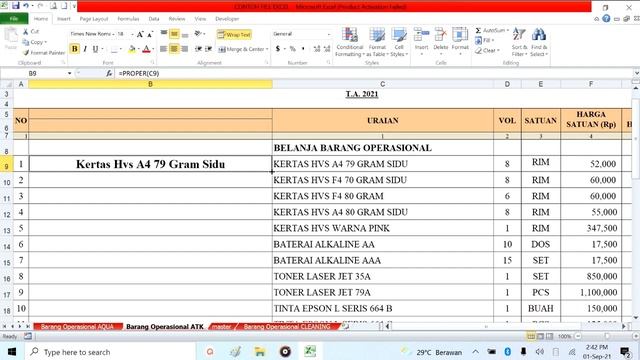The height and width of the screenshot is (360, 640).
Task: Click the comma style icon
Action: [x=303, y=49]
